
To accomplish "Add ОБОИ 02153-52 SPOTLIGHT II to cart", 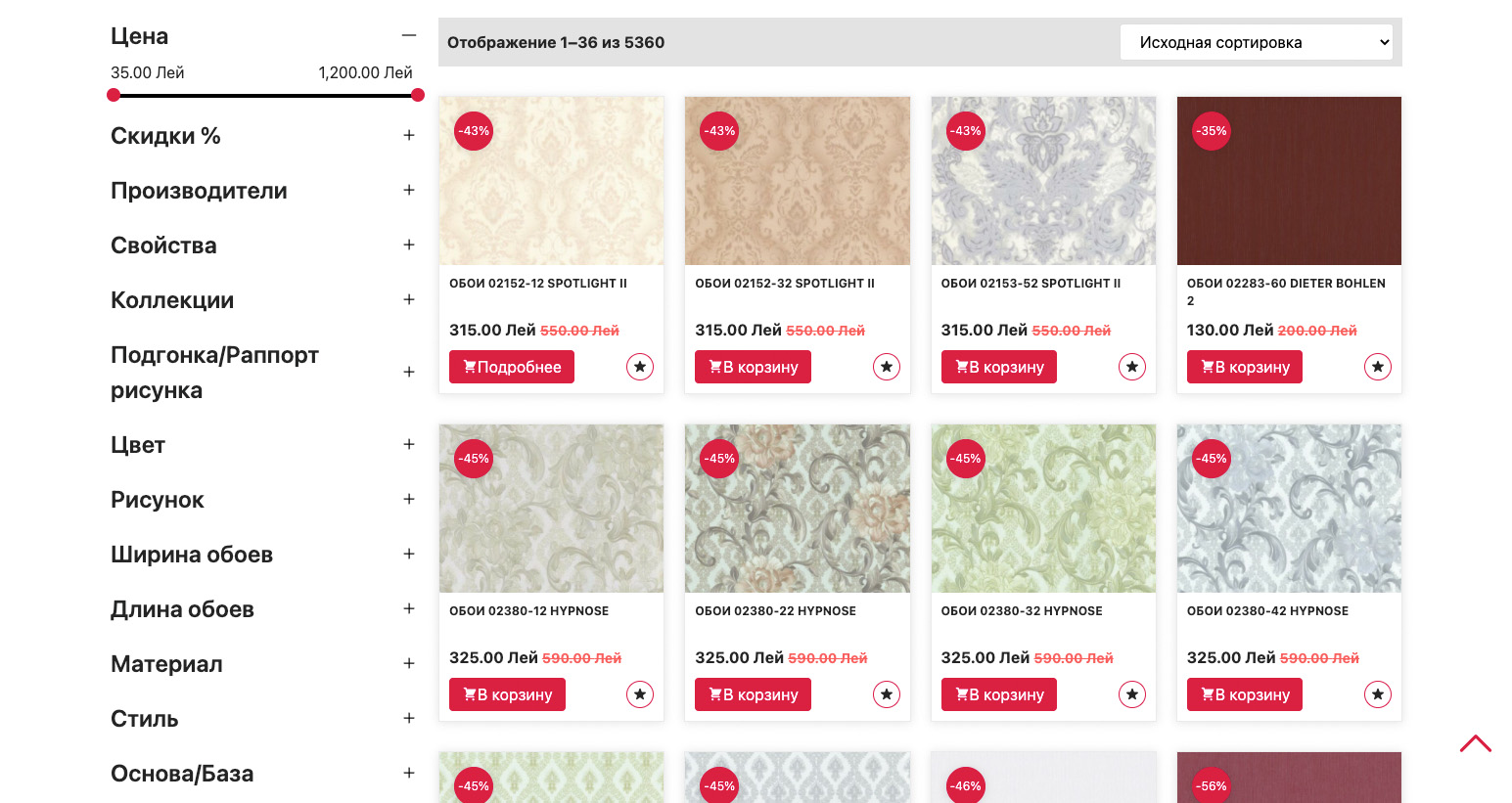I will coord(999,367).
